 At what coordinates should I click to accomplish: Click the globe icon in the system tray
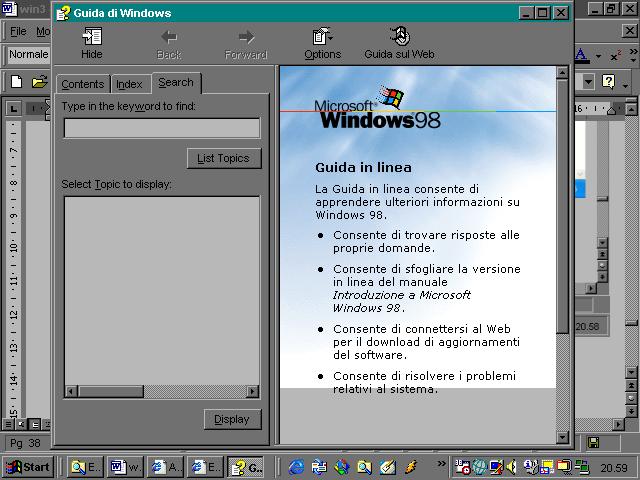480,467
